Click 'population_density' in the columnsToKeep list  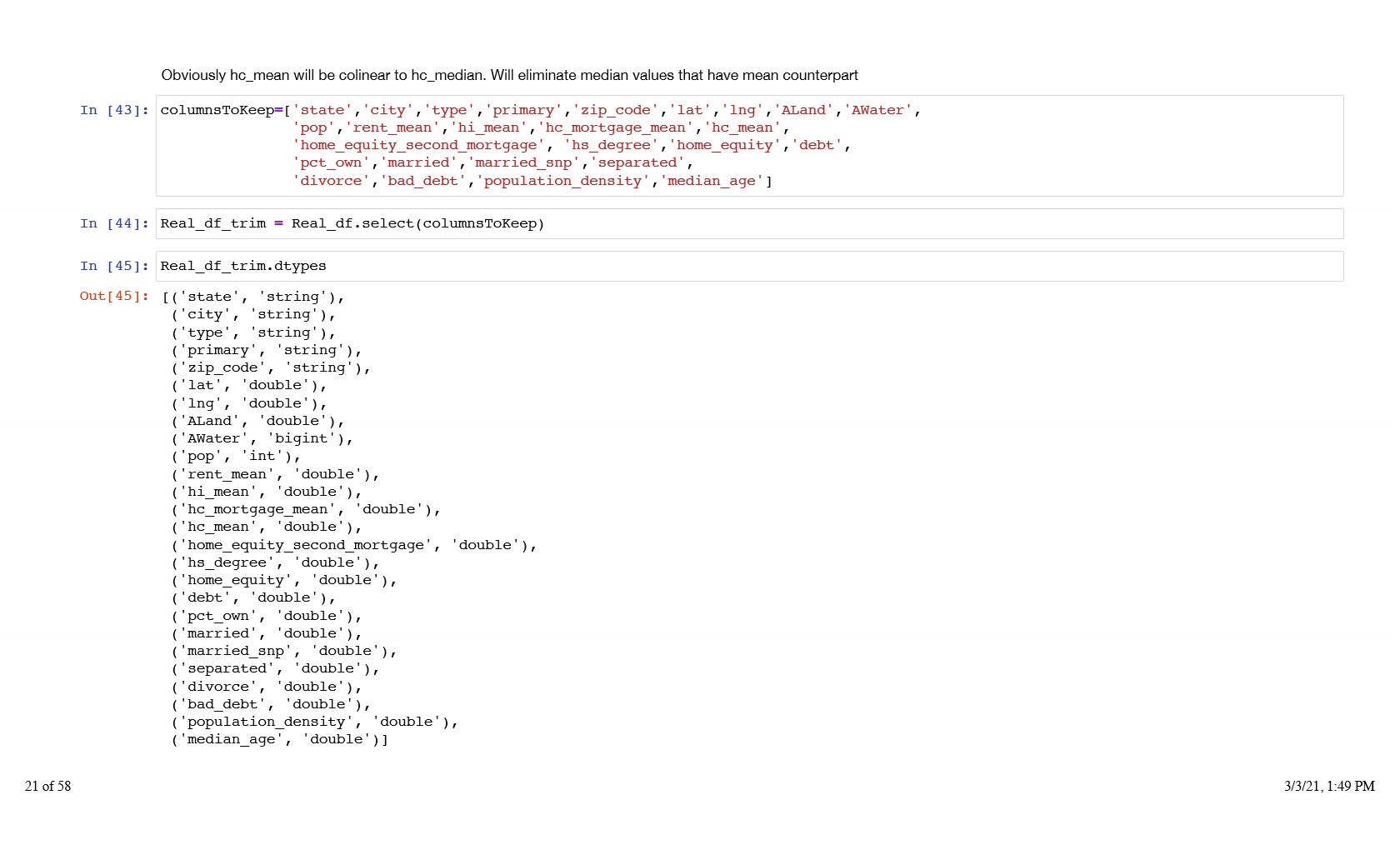pyautogui.click(x=562, y=181)
